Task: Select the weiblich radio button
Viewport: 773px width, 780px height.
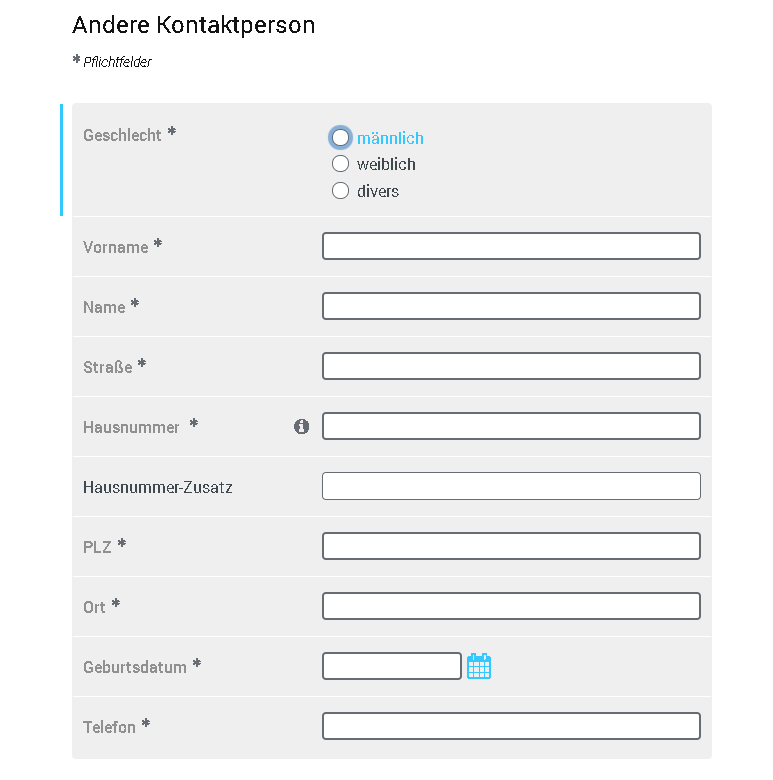Action: (341, 164)
